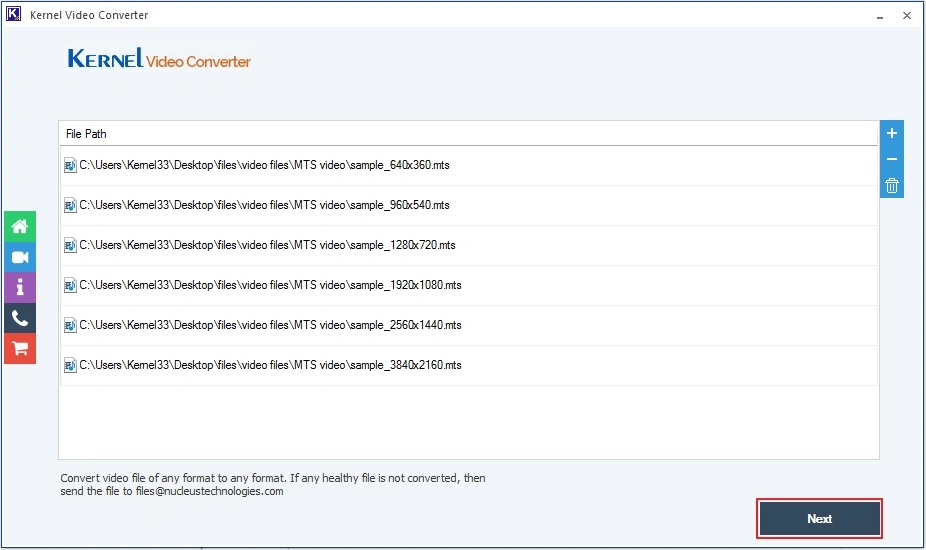Viewport: 926px width, 550px height.
Task: Remove a file with the minus icon
Action: tap(892, 159)
